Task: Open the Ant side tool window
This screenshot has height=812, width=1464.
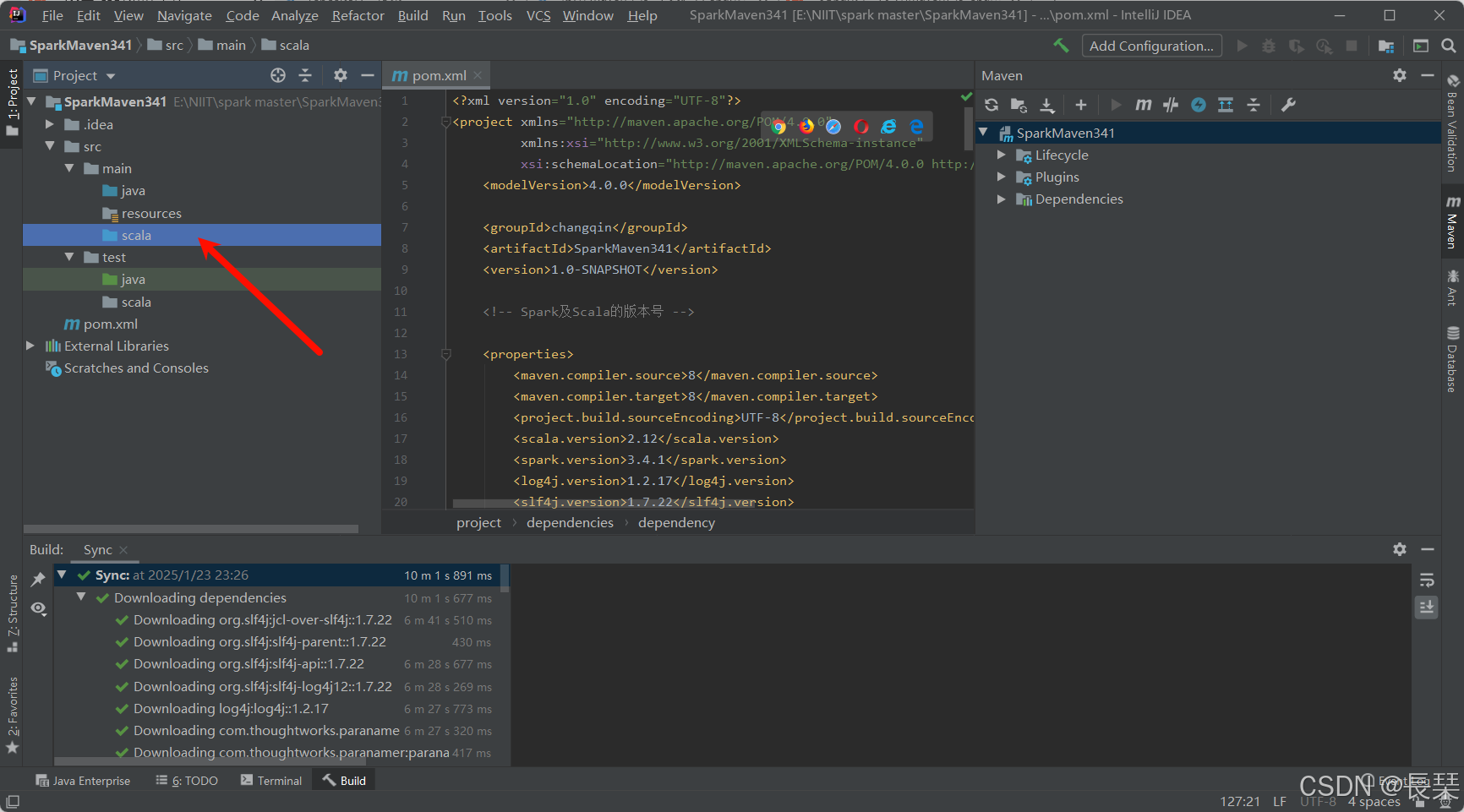Action: pyautogui.click(x=1452, y=287)
